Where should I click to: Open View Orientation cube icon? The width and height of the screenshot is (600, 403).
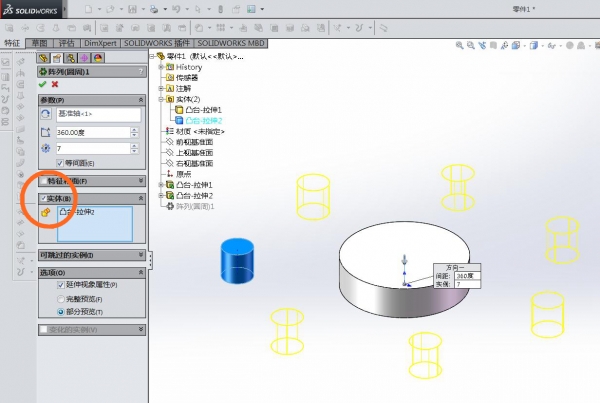[515, 46]
